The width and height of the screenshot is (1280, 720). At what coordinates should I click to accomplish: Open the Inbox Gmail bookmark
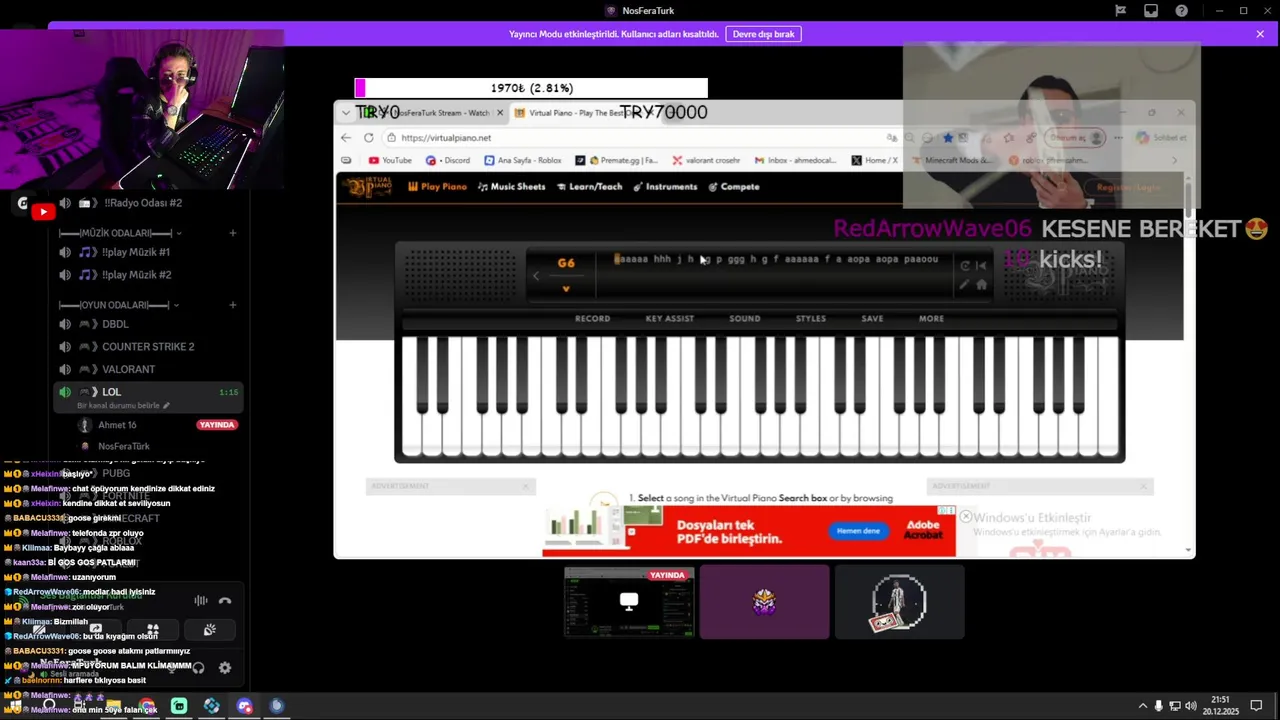[x=796, y=160]
